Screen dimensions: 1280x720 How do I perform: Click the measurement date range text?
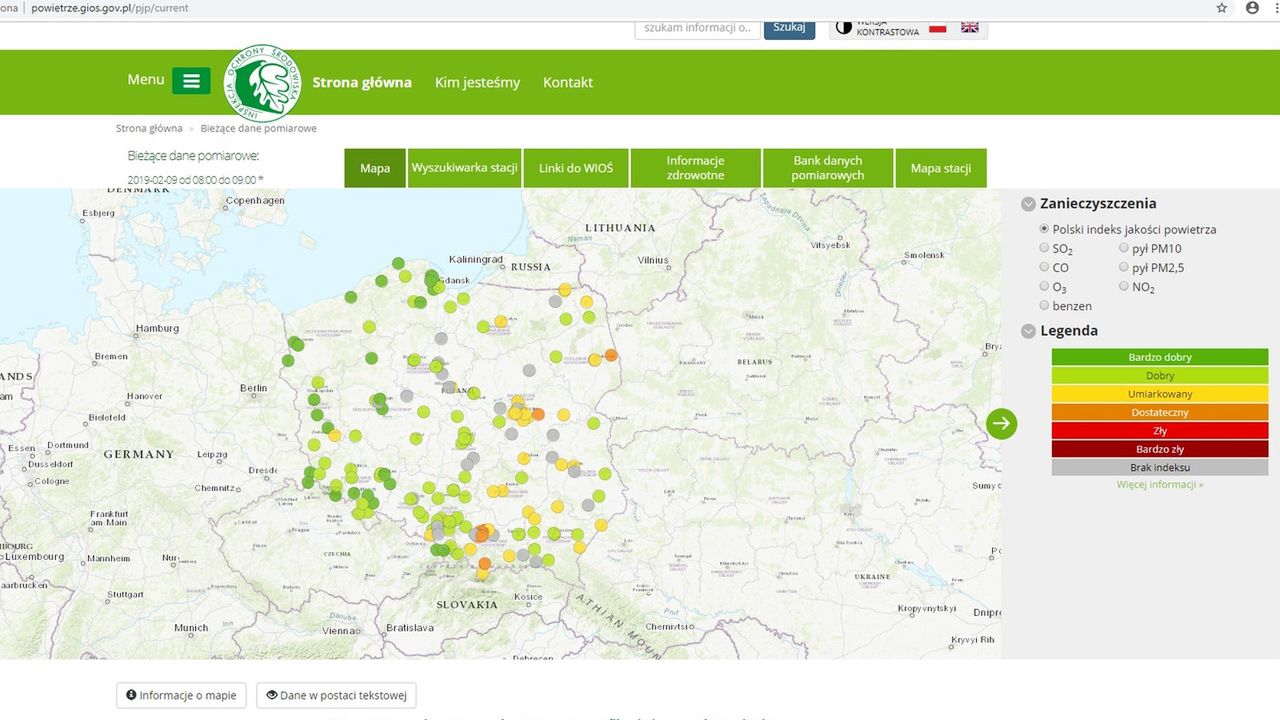pyautogui.click(x=196, y=180)
